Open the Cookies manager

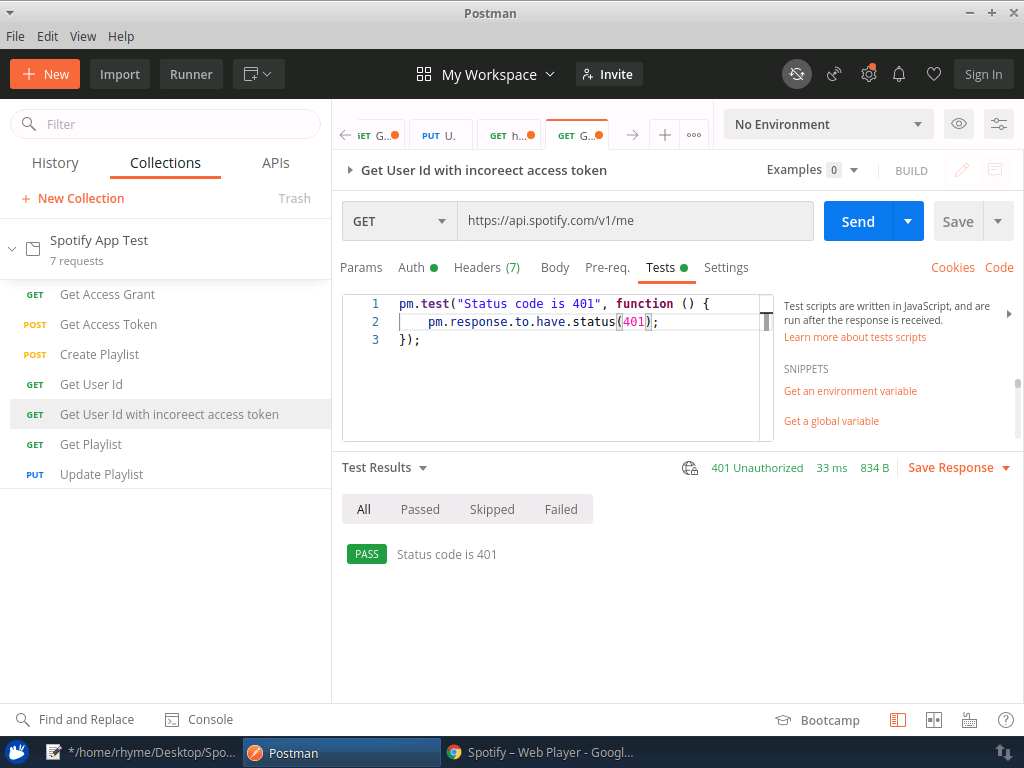[952, 267]
